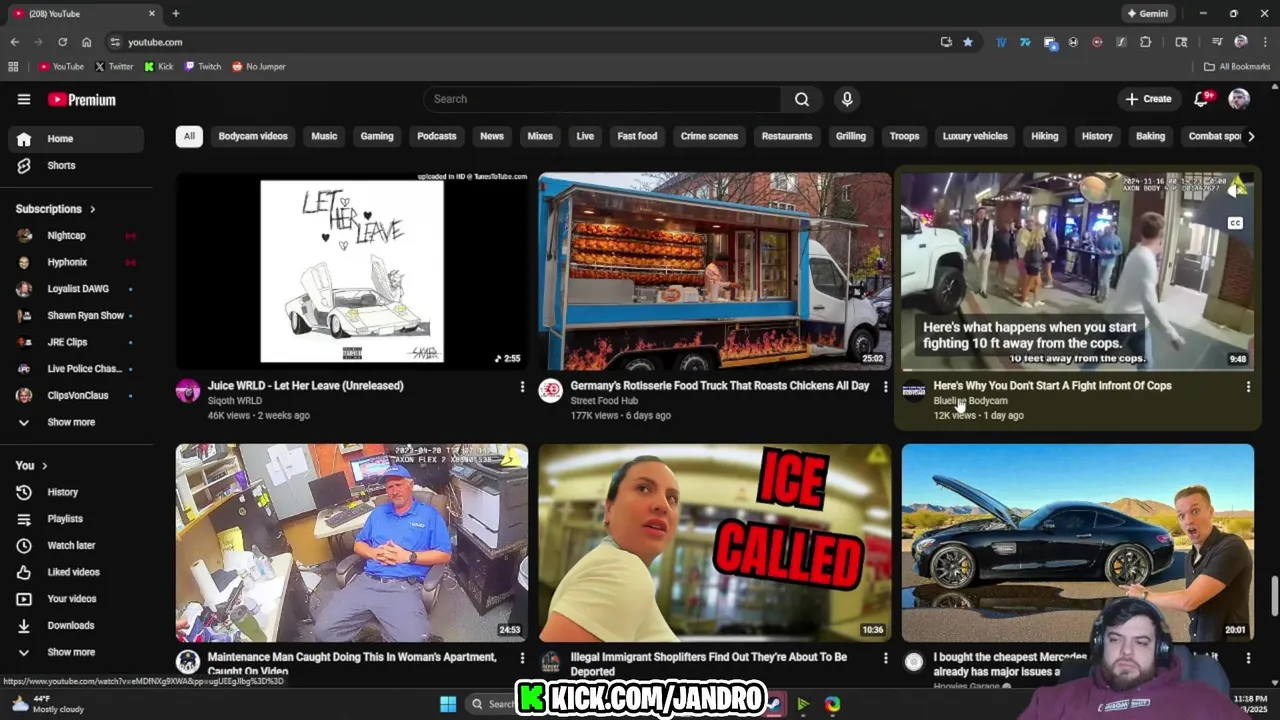
Task: Open the Gemini button in title bar
Action: (x=1147, y=14)
